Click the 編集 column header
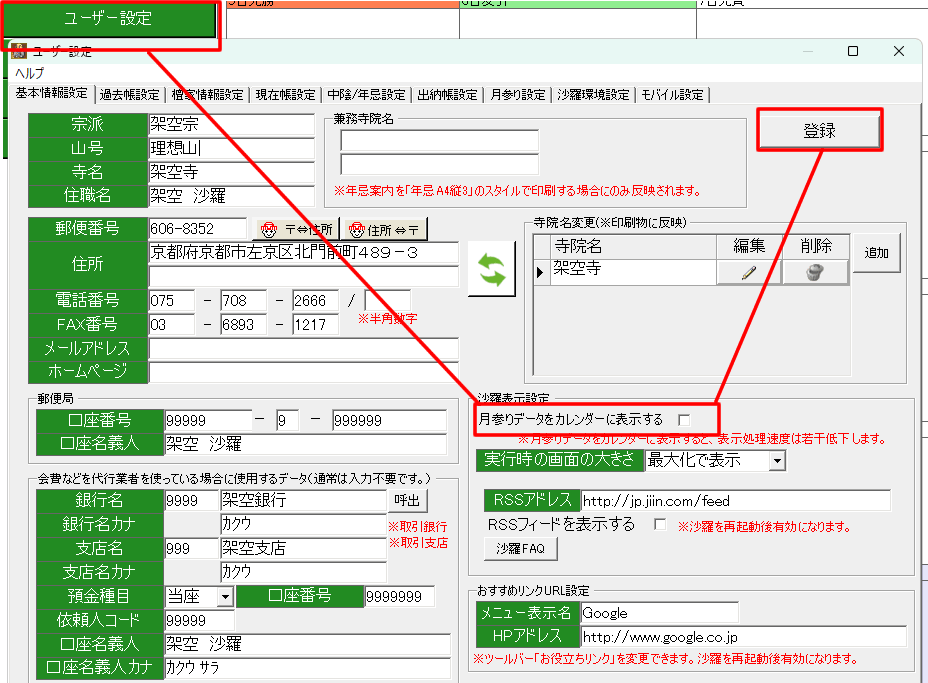The image size is (928, 683). tap(749, 246)
